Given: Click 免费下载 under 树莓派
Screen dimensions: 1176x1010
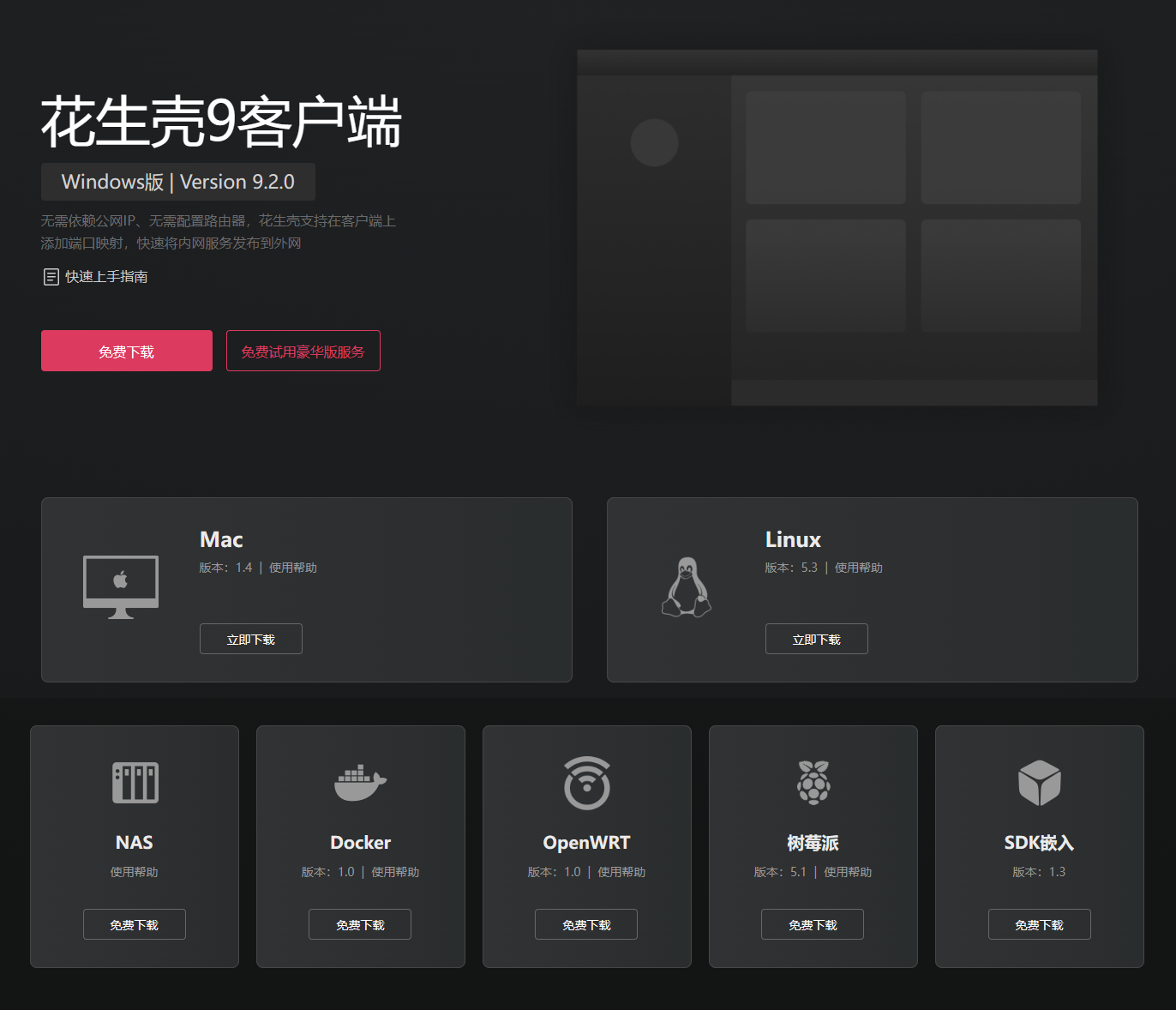Looking at the screenshot, I should coord(813,924).
